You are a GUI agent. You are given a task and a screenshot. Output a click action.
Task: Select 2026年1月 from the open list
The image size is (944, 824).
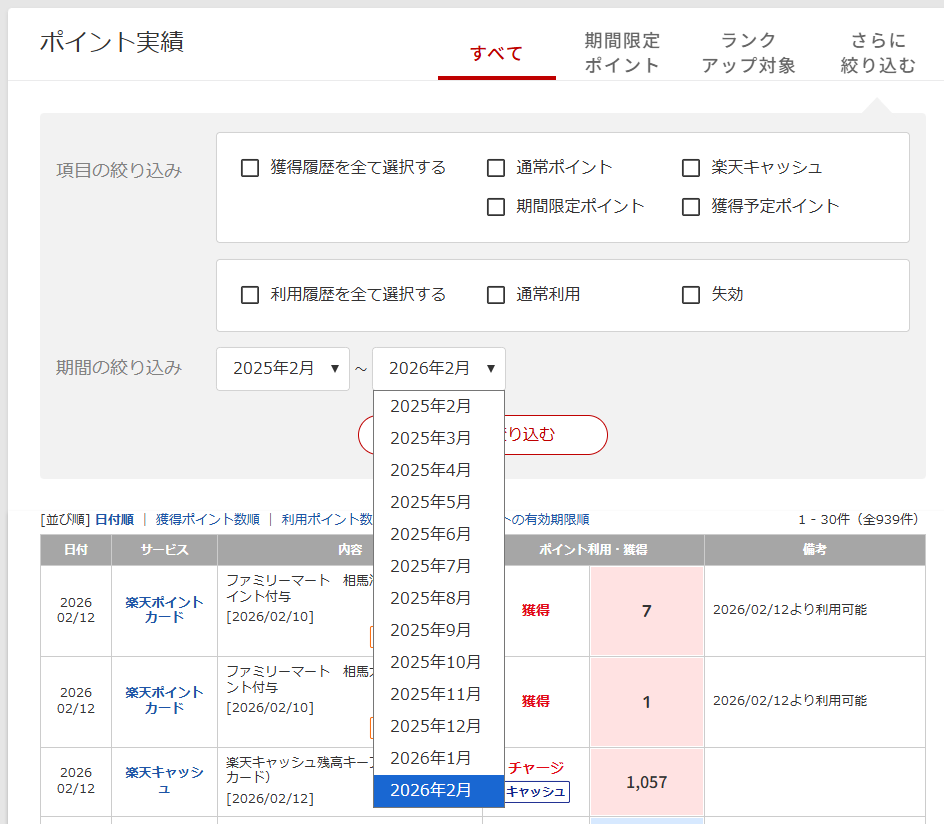pos(431,758)
